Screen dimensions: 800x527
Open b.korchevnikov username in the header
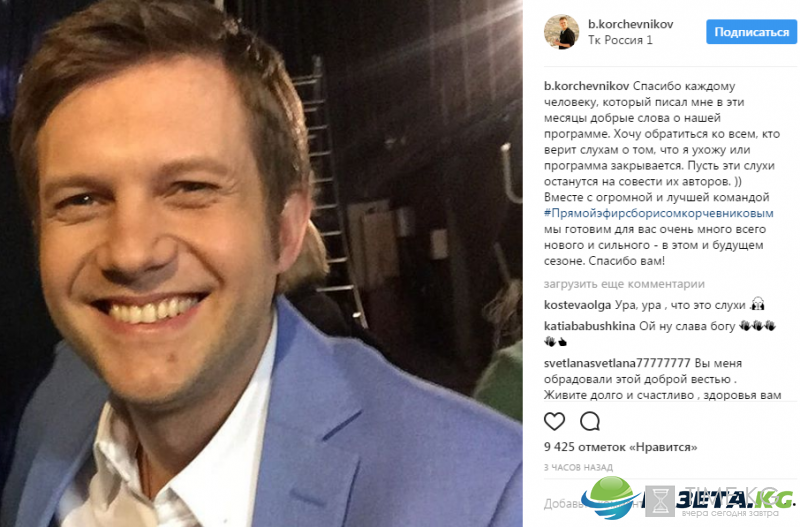[631, 24]
